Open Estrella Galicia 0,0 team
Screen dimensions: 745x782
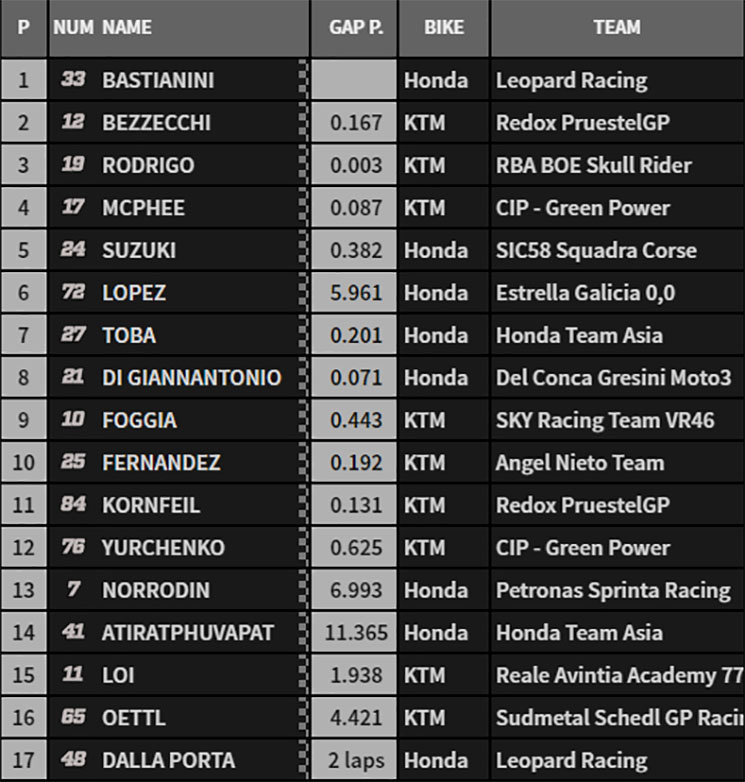[585, 293]
